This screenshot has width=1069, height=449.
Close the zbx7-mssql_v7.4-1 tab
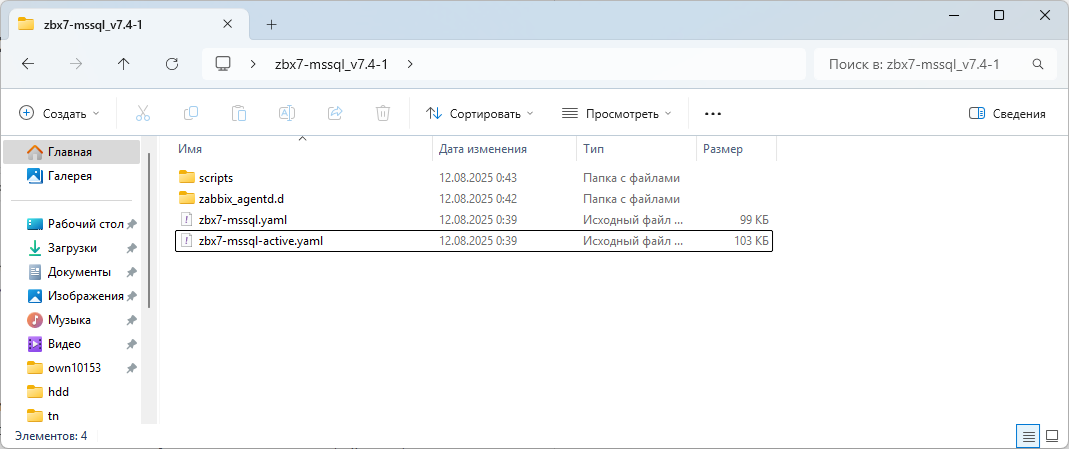228,24
